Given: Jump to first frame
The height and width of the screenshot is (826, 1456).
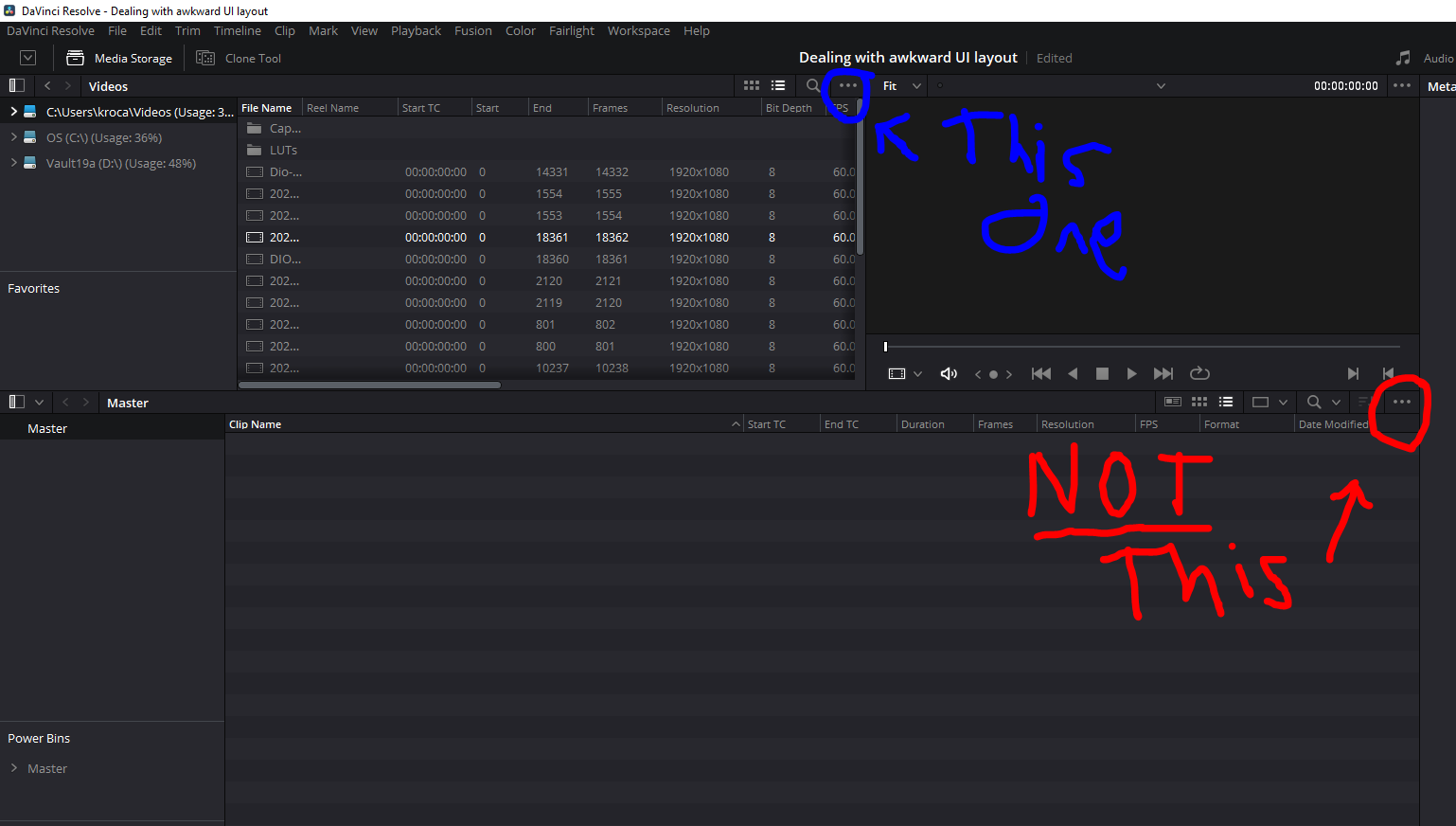Looking at the screenshot, I should click(1041, 374).
